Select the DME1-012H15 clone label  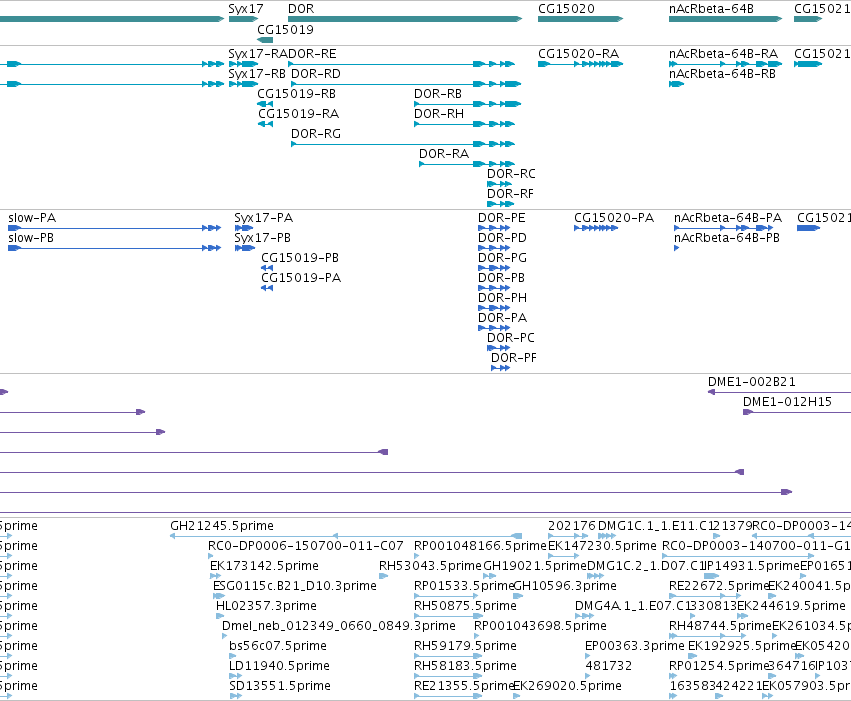[x=787, y=402]
